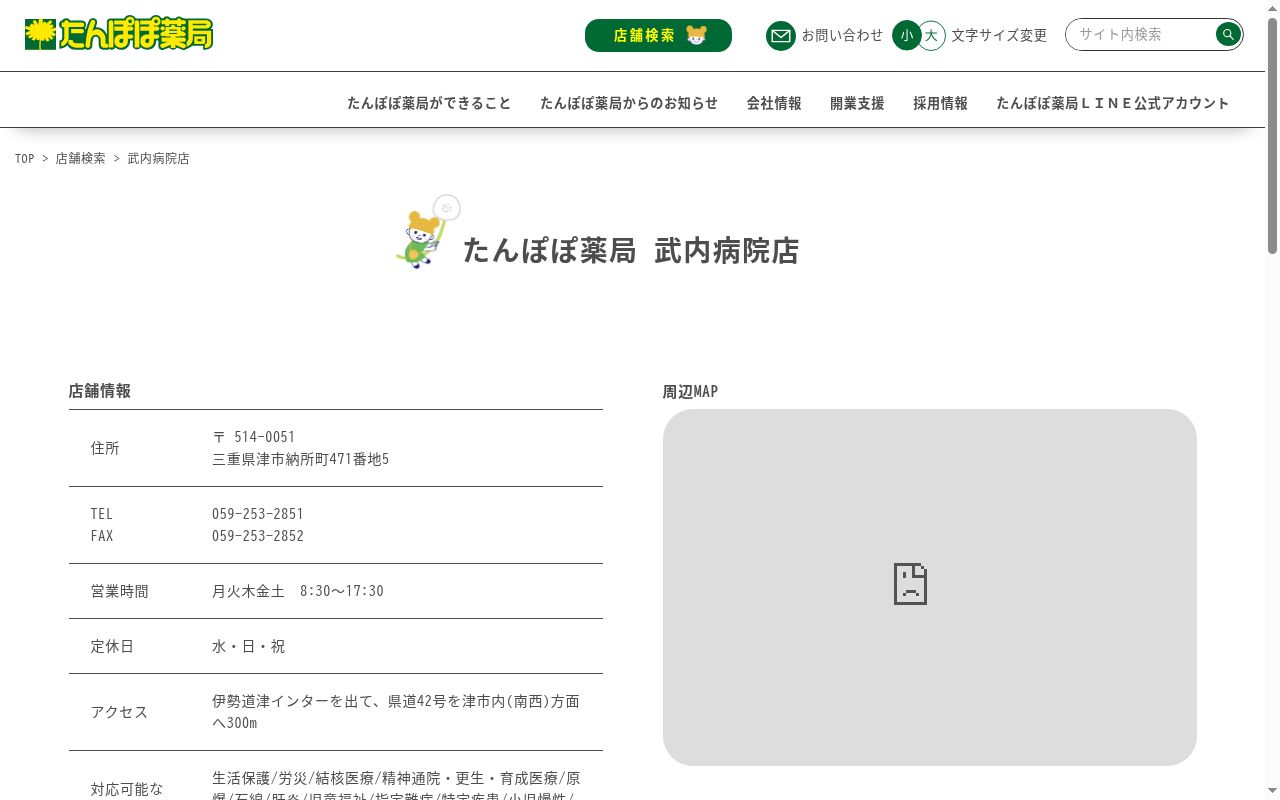
Task: Click the 文字サイズ変更 label
Action: click(x=999, y=35)
